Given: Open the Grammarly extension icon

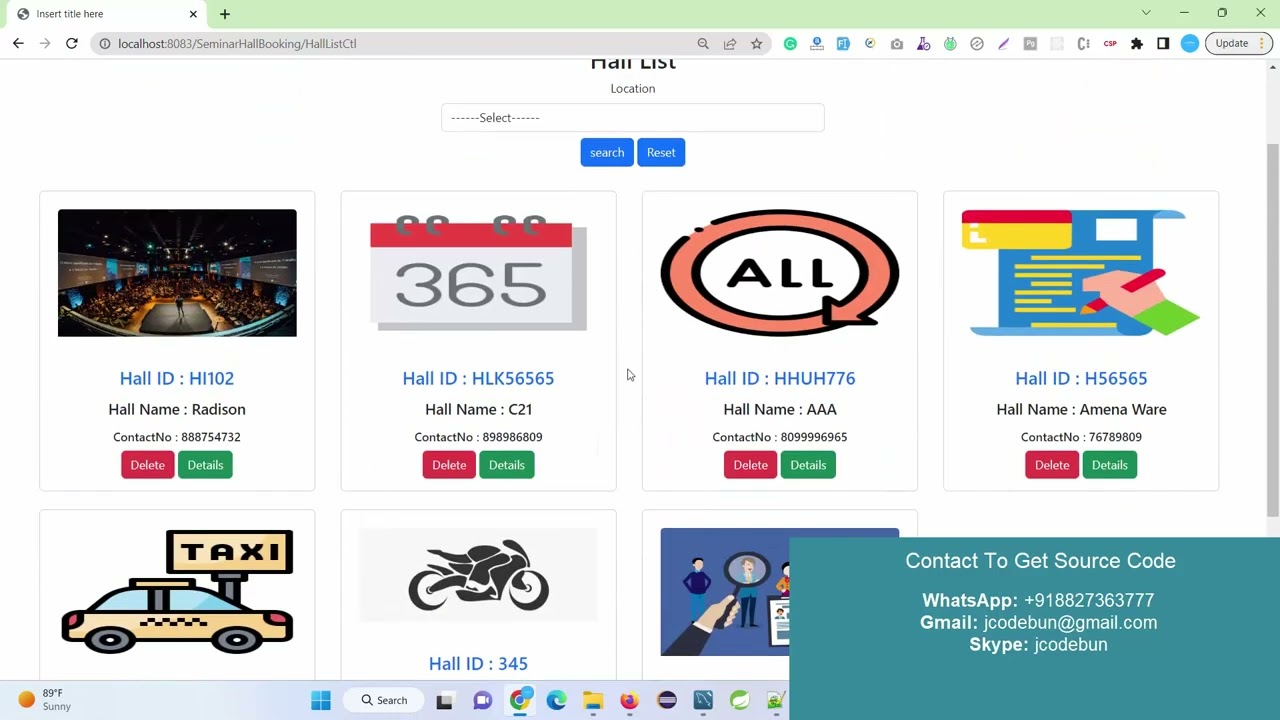Looking at the screenshot, I should 790,43.
